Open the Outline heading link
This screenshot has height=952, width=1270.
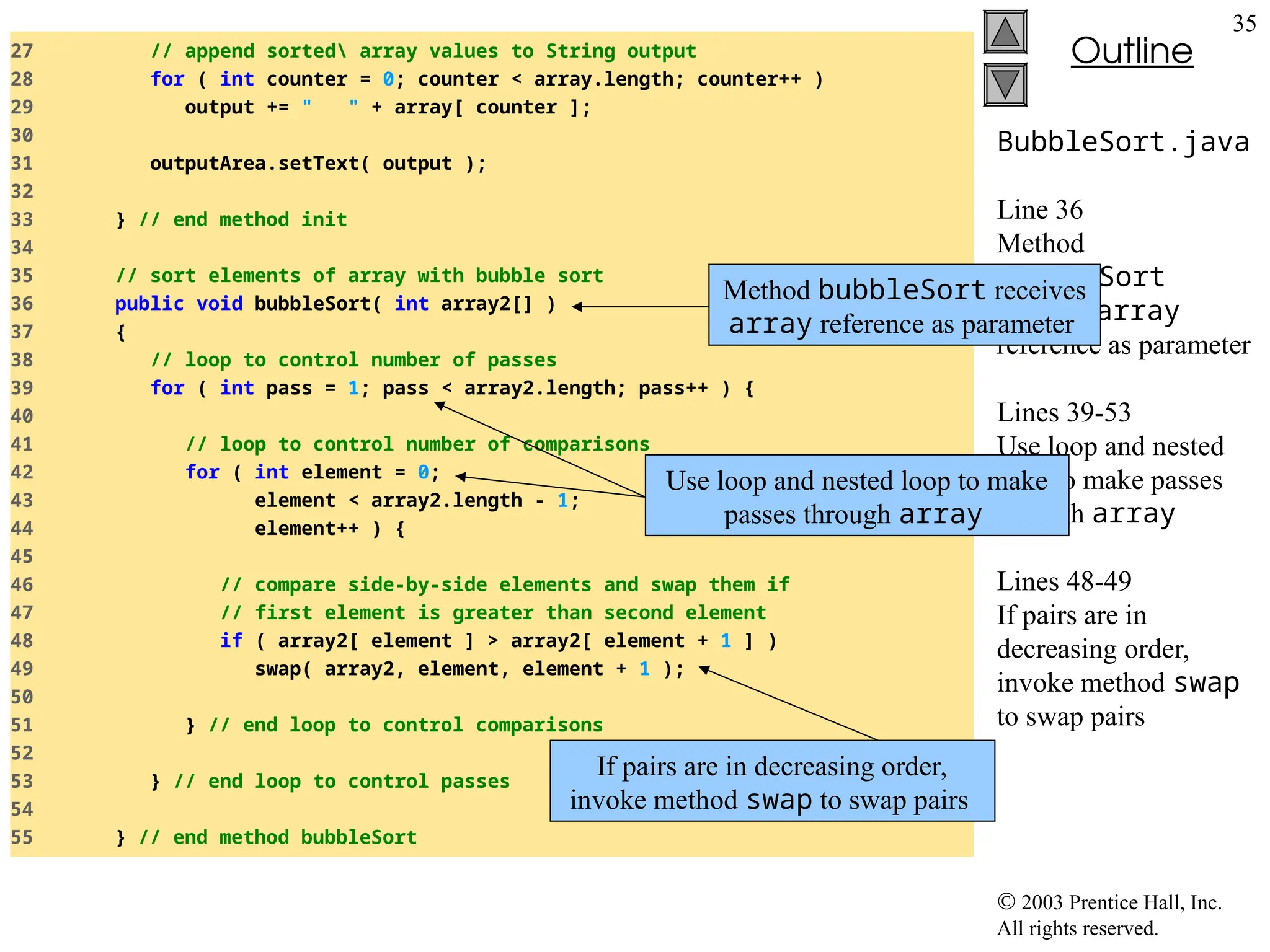pyautogui.click(x=1132, y=51)
